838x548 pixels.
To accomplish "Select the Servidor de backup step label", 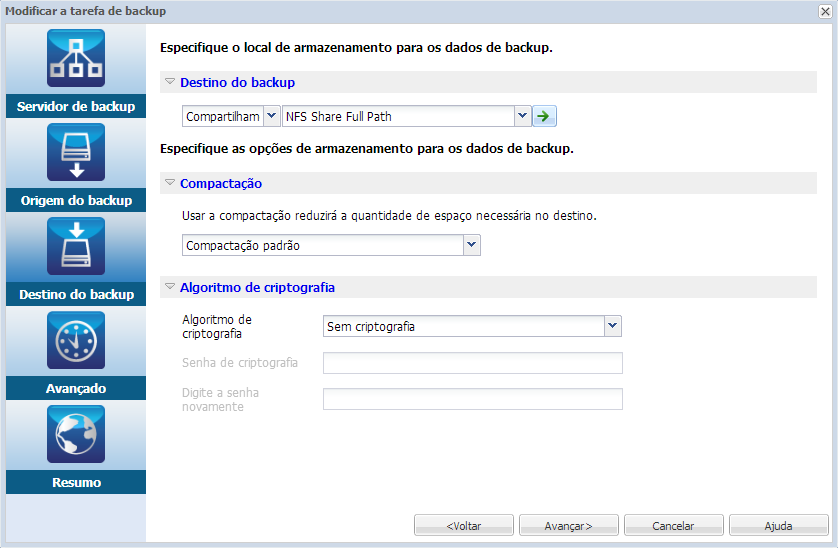I will click(76, 106).
